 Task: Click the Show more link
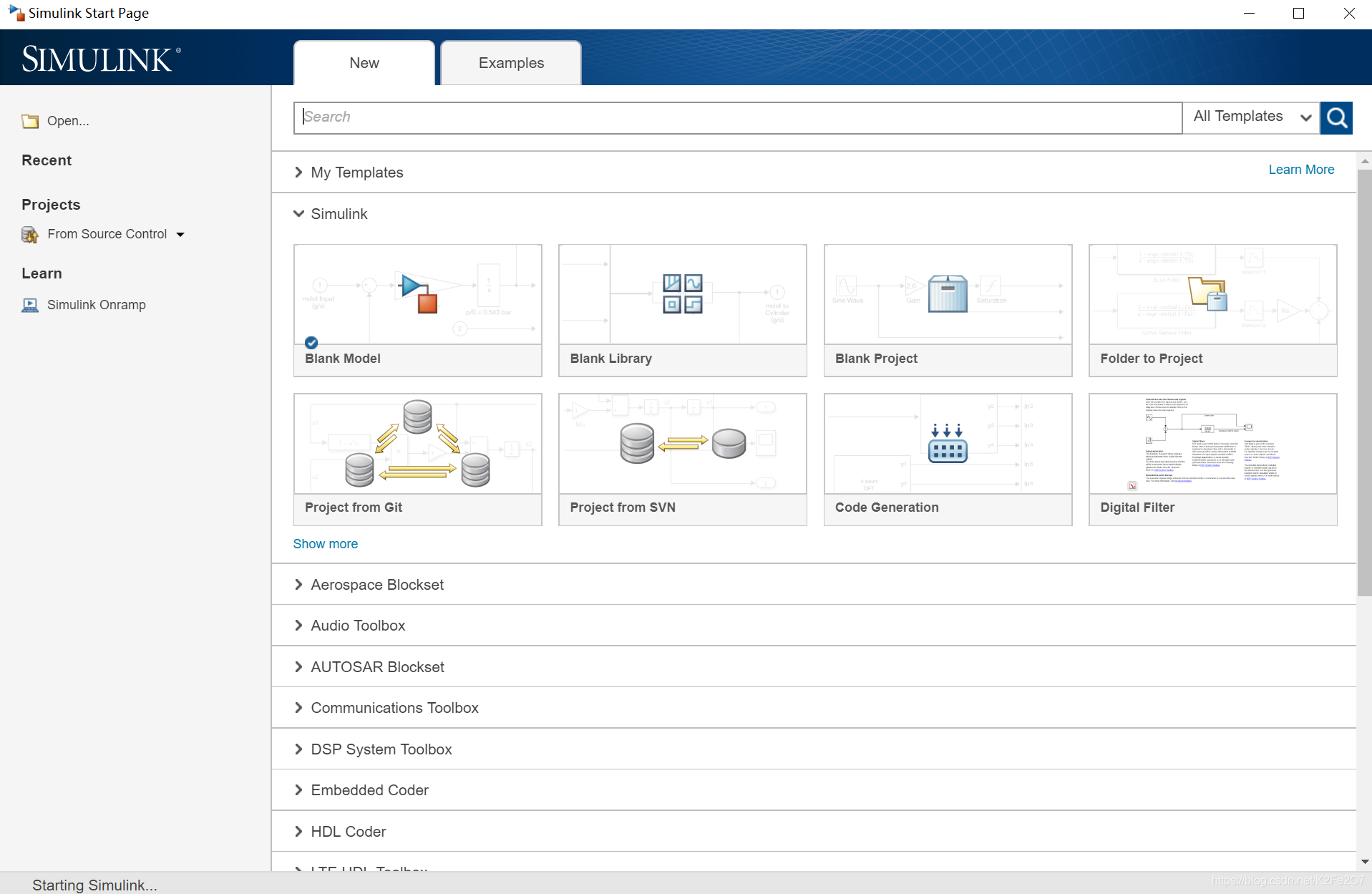click(x=325, y=544)
